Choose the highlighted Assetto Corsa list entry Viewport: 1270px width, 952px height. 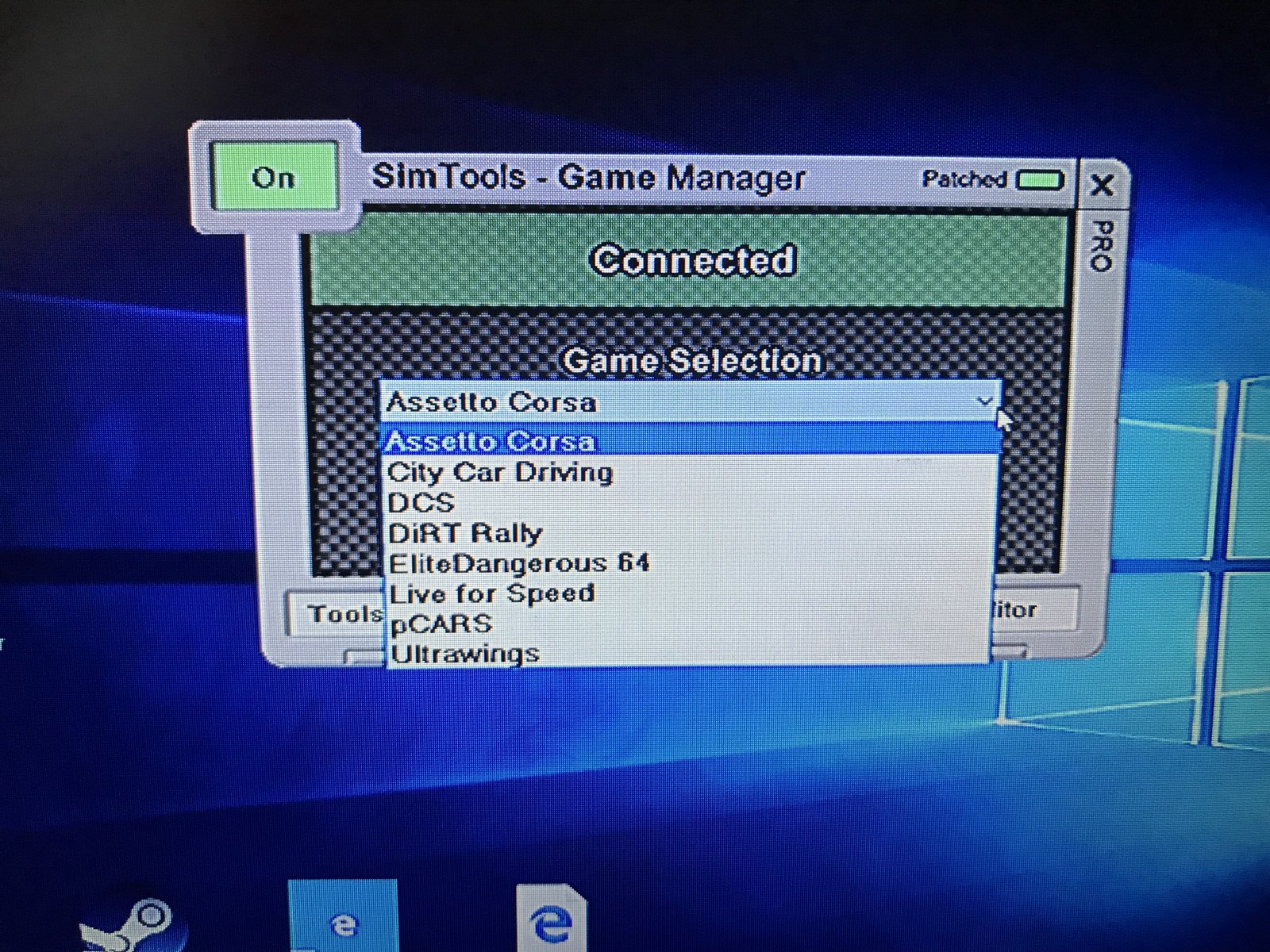click(x=689, y=440)
